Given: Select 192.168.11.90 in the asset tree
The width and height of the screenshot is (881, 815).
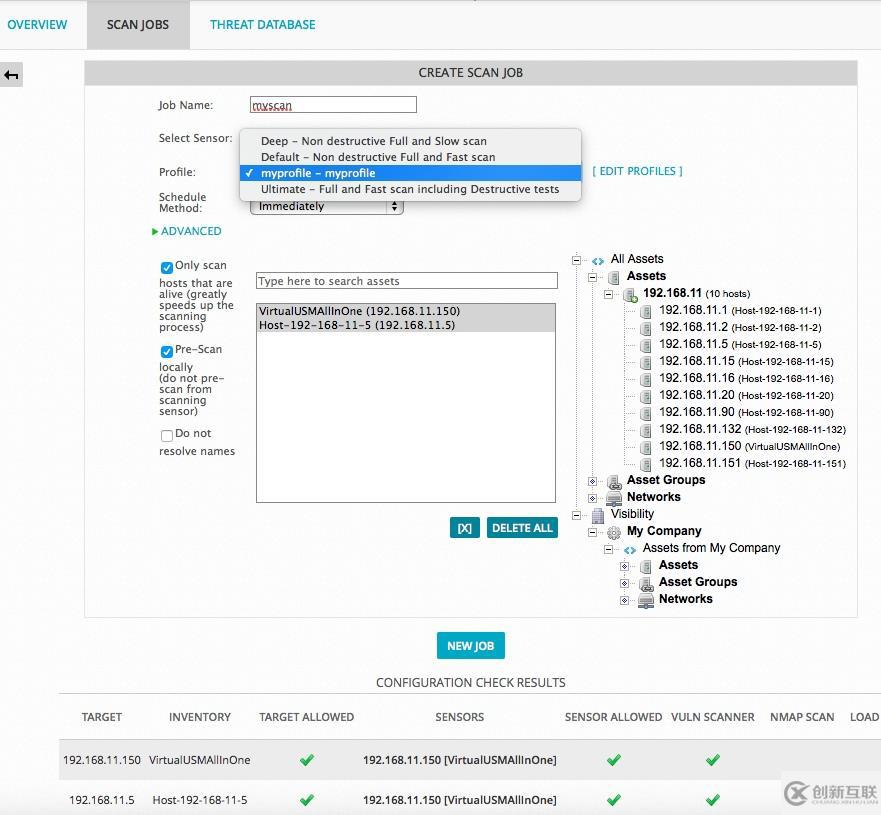Looking at the screenshot, I should pos(746,412).
